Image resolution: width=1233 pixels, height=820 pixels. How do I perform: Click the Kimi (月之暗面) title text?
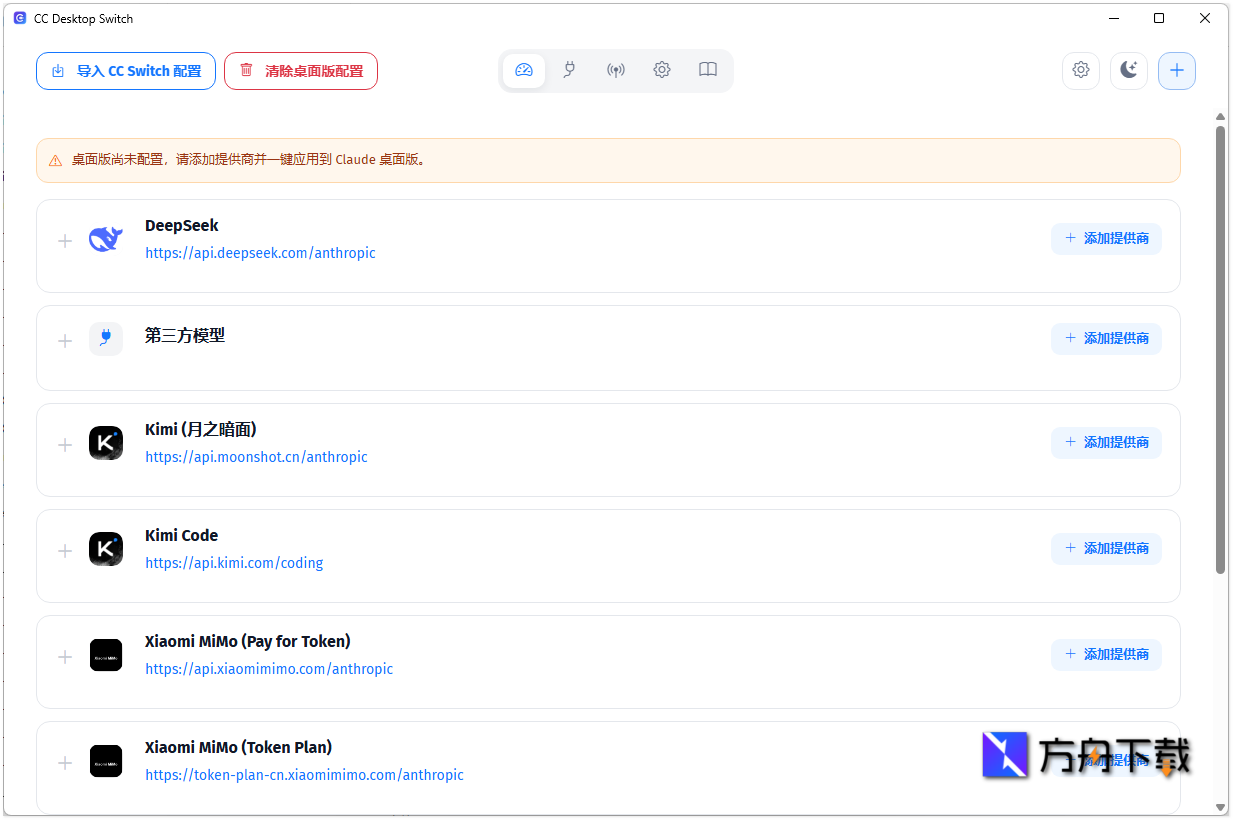tap(201, 430)
